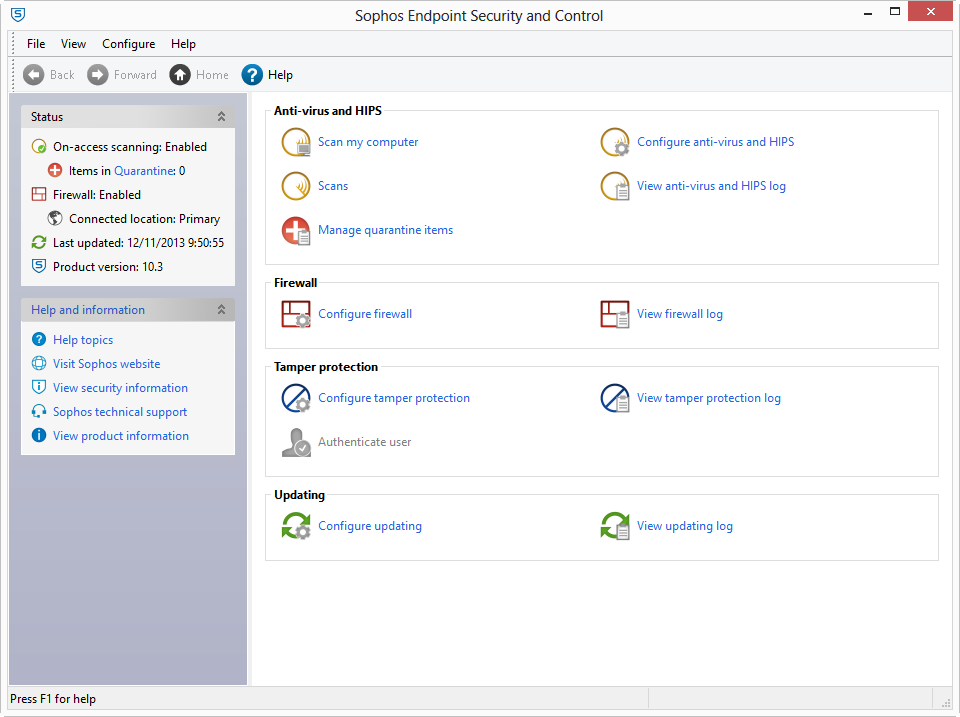This screenshot has height=717, width=960.
Task: Collapse the Status panel
Action: (x=221, y=117)
